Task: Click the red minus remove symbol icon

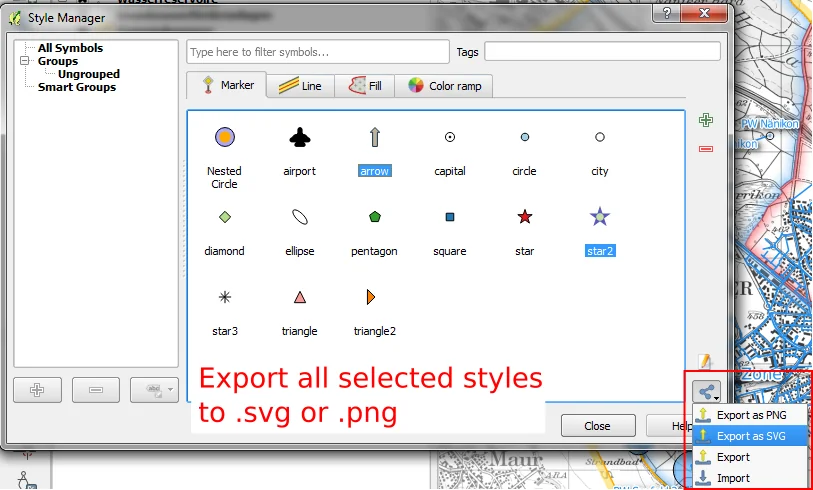Action: coord(706,149)
